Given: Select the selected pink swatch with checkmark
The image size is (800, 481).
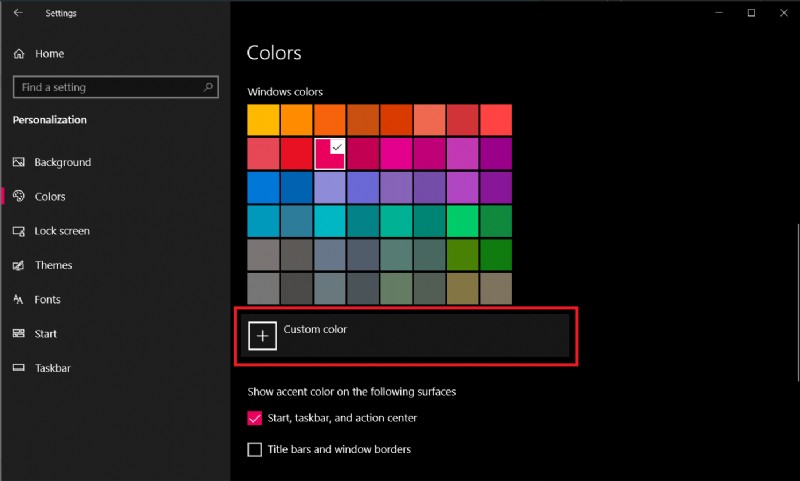Looking at the screenshot, I should pyautogui.click(x=330, y=154).
